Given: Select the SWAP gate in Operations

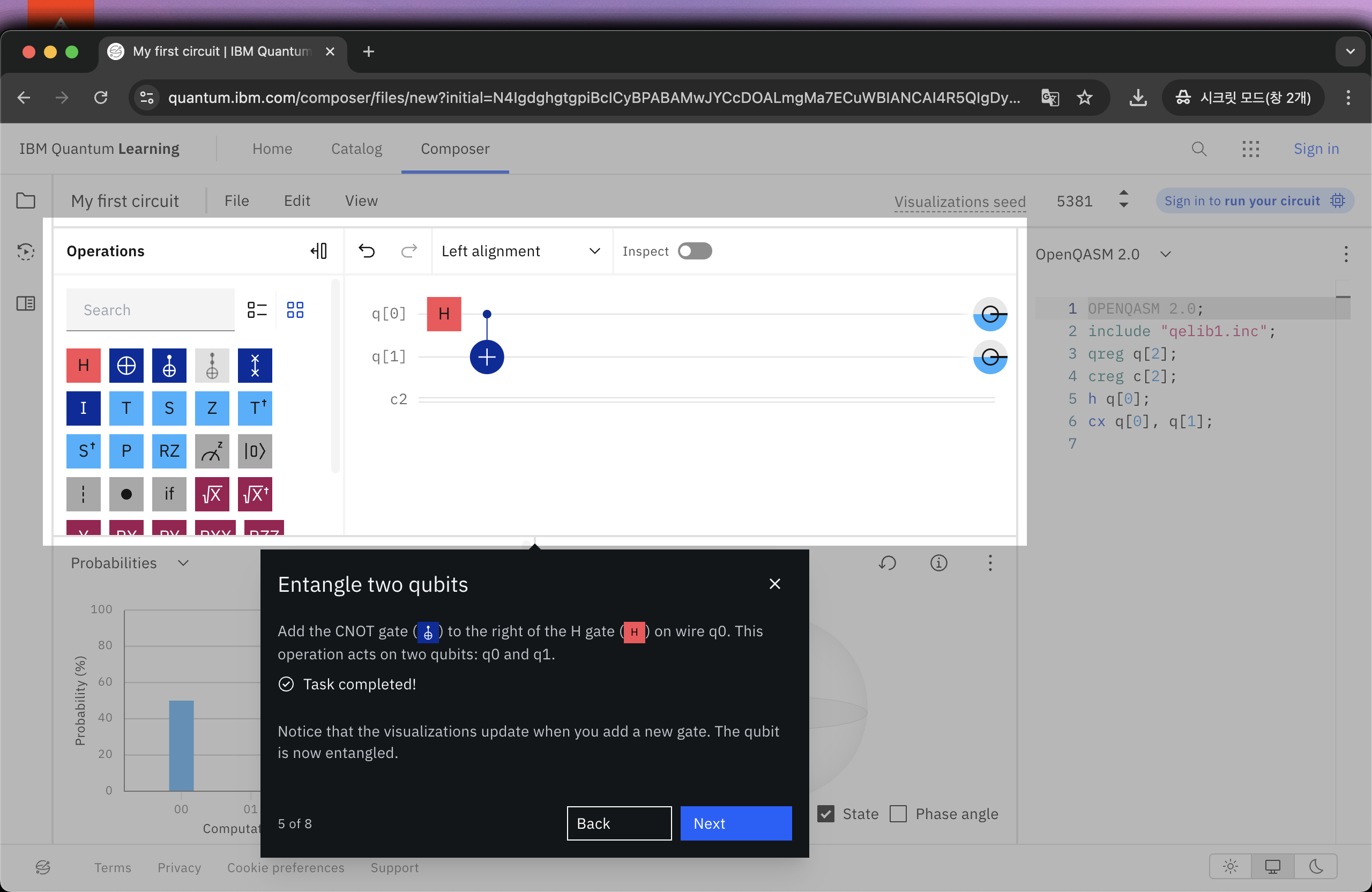Looking at the screenshot, I should click(255, 365).
